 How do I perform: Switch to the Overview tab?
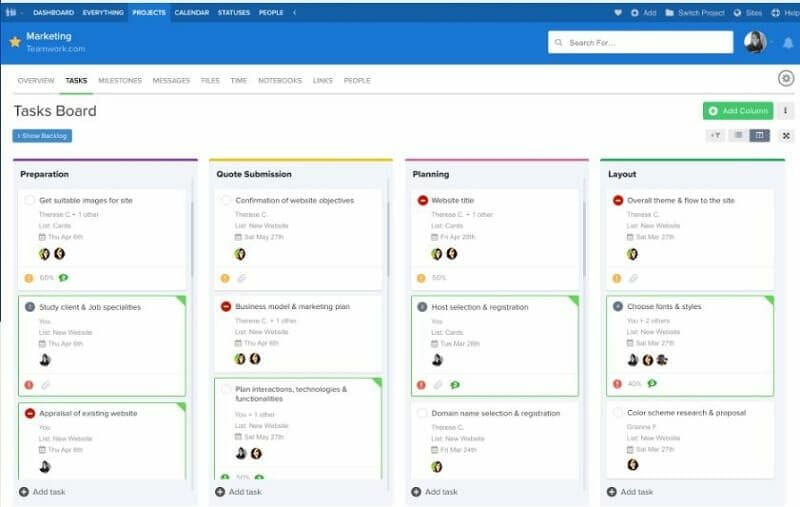[36, 81]
